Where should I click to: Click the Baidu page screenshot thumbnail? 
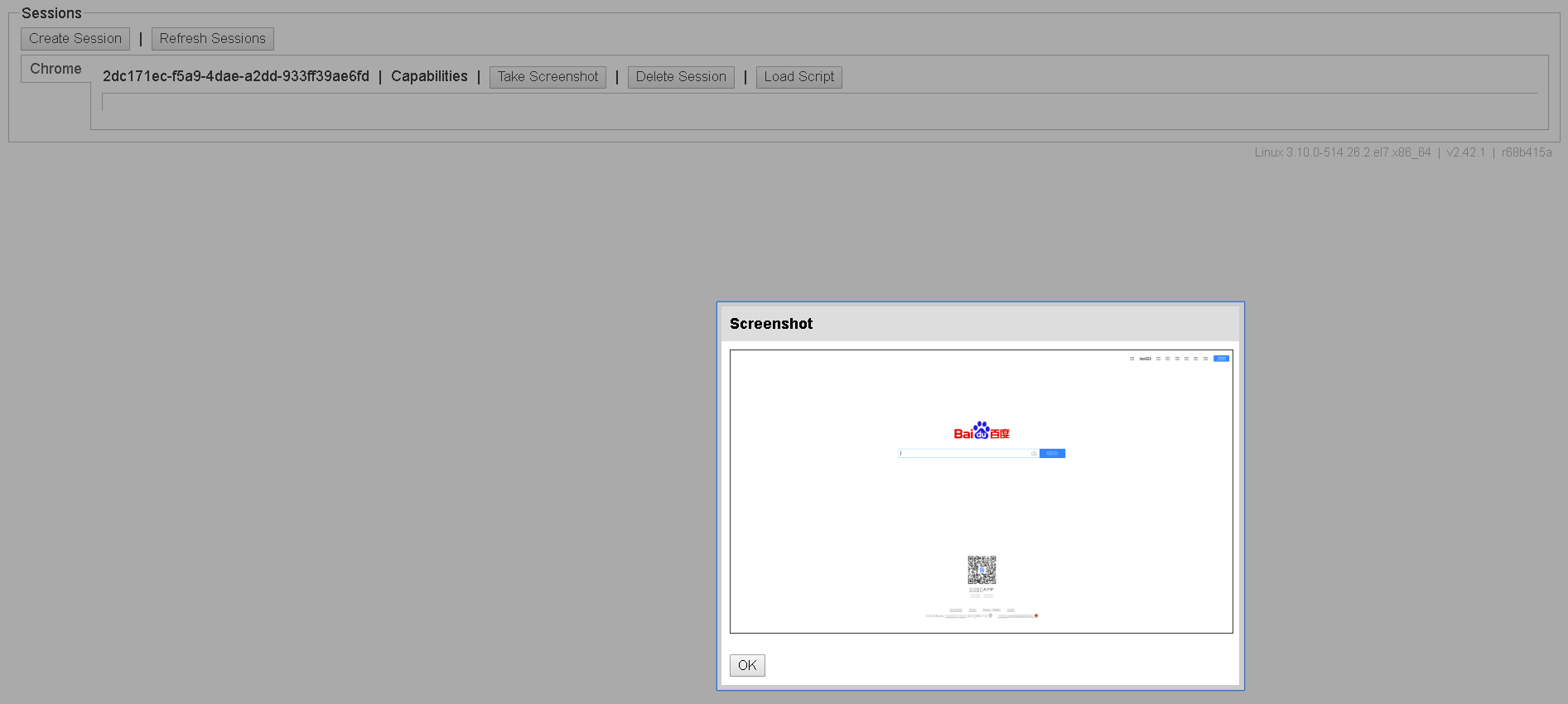click(982, 492)
